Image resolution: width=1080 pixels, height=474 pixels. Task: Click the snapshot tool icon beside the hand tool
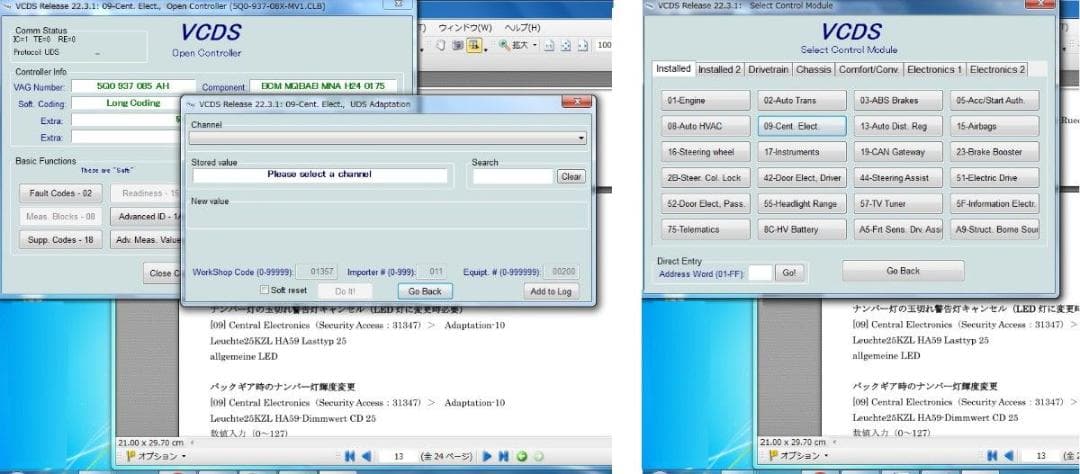(457, 45)
